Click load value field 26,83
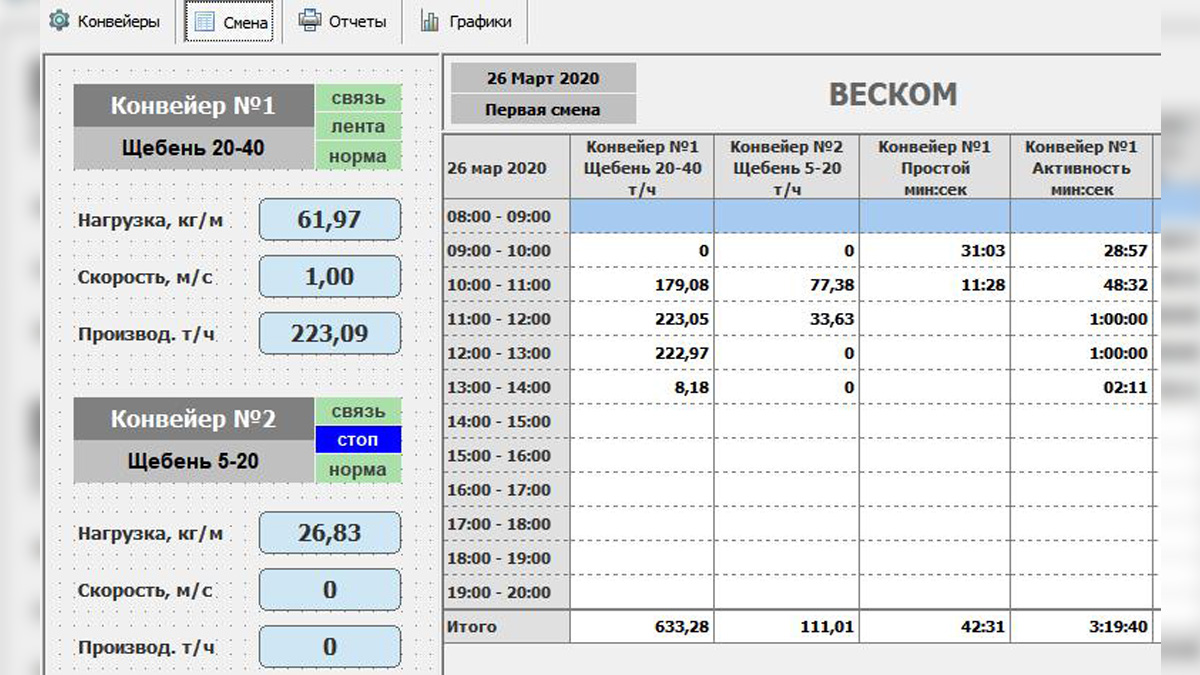This screenshot has height=675, width=1200. [330, 533]
